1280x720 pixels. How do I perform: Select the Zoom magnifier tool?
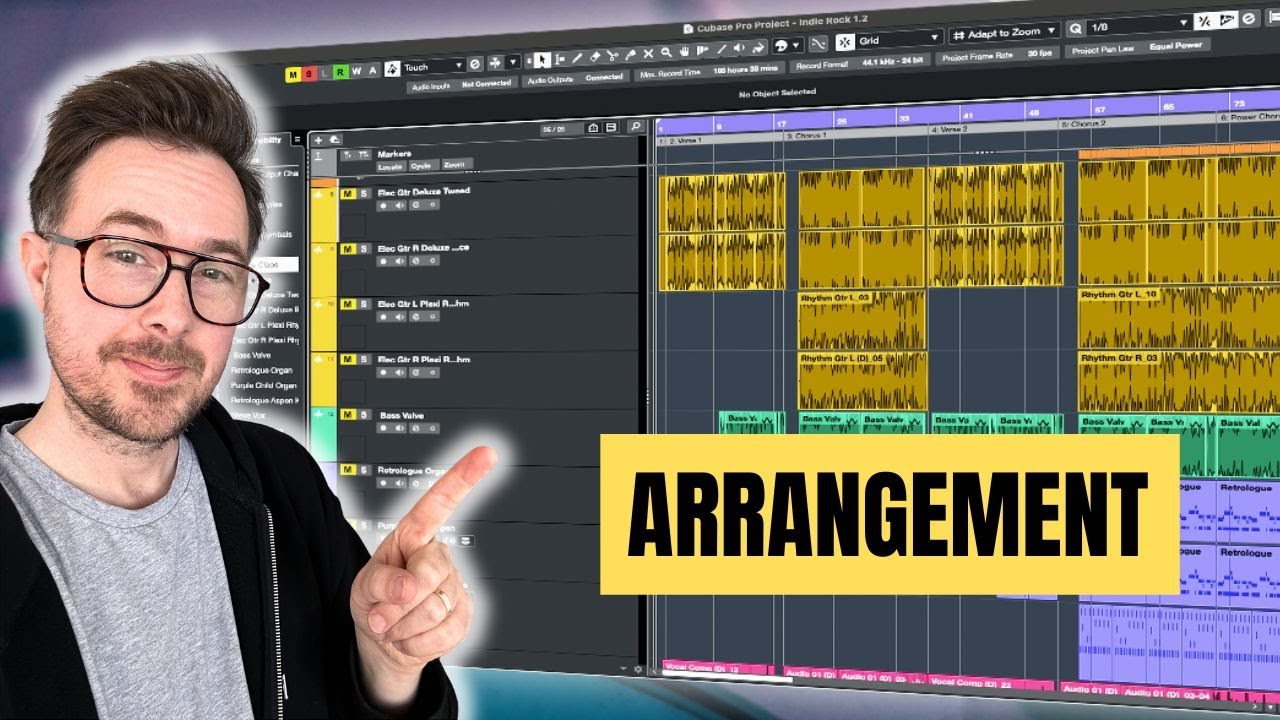pyautogui.click(x=665, y=52)
